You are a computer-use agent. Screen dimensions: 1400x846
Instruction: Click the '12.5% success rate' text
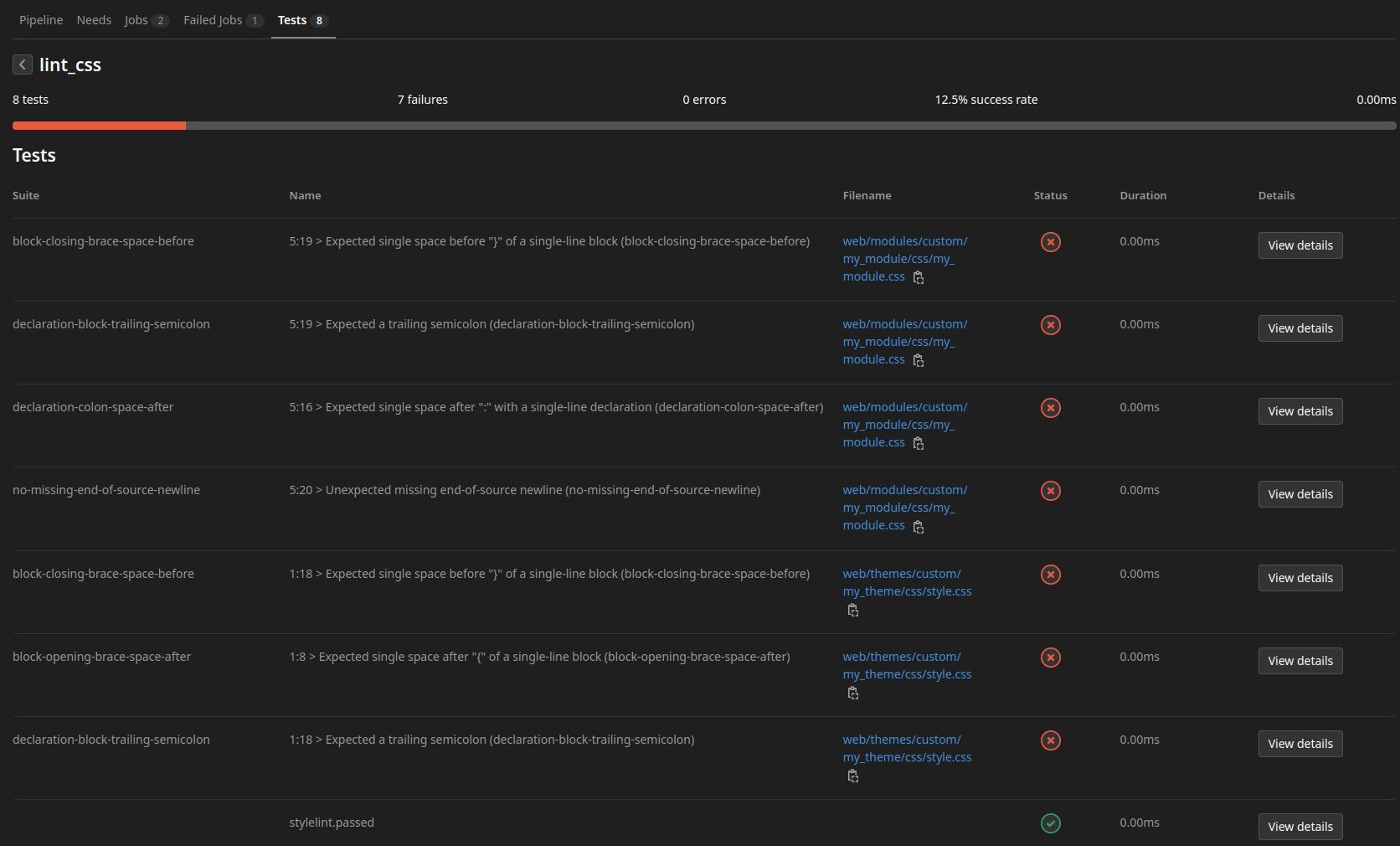pyautogui.click(x=986, y=100)
